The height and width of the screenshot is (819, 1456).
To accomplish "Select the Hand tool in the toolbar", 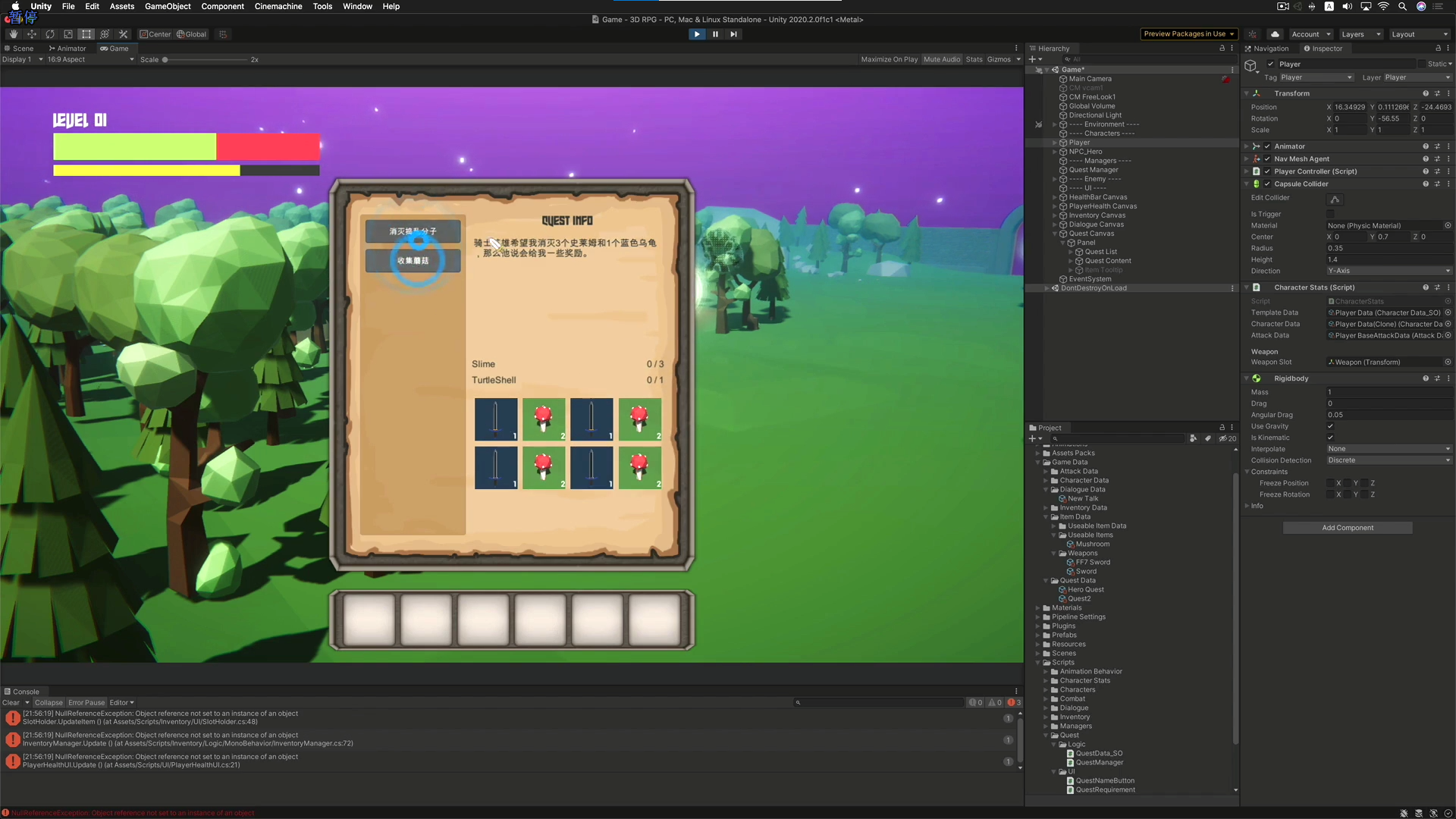I will [13, 34].
